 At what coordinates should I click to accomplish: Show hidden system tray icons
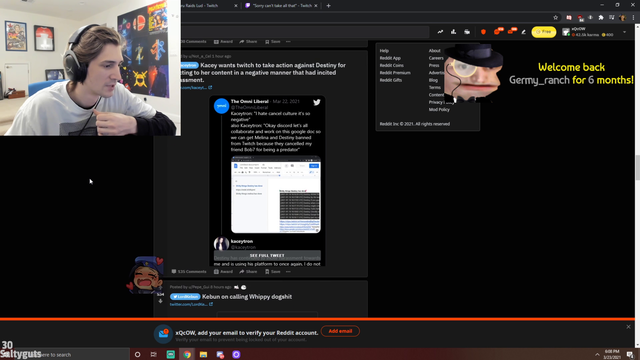point(597,354)
